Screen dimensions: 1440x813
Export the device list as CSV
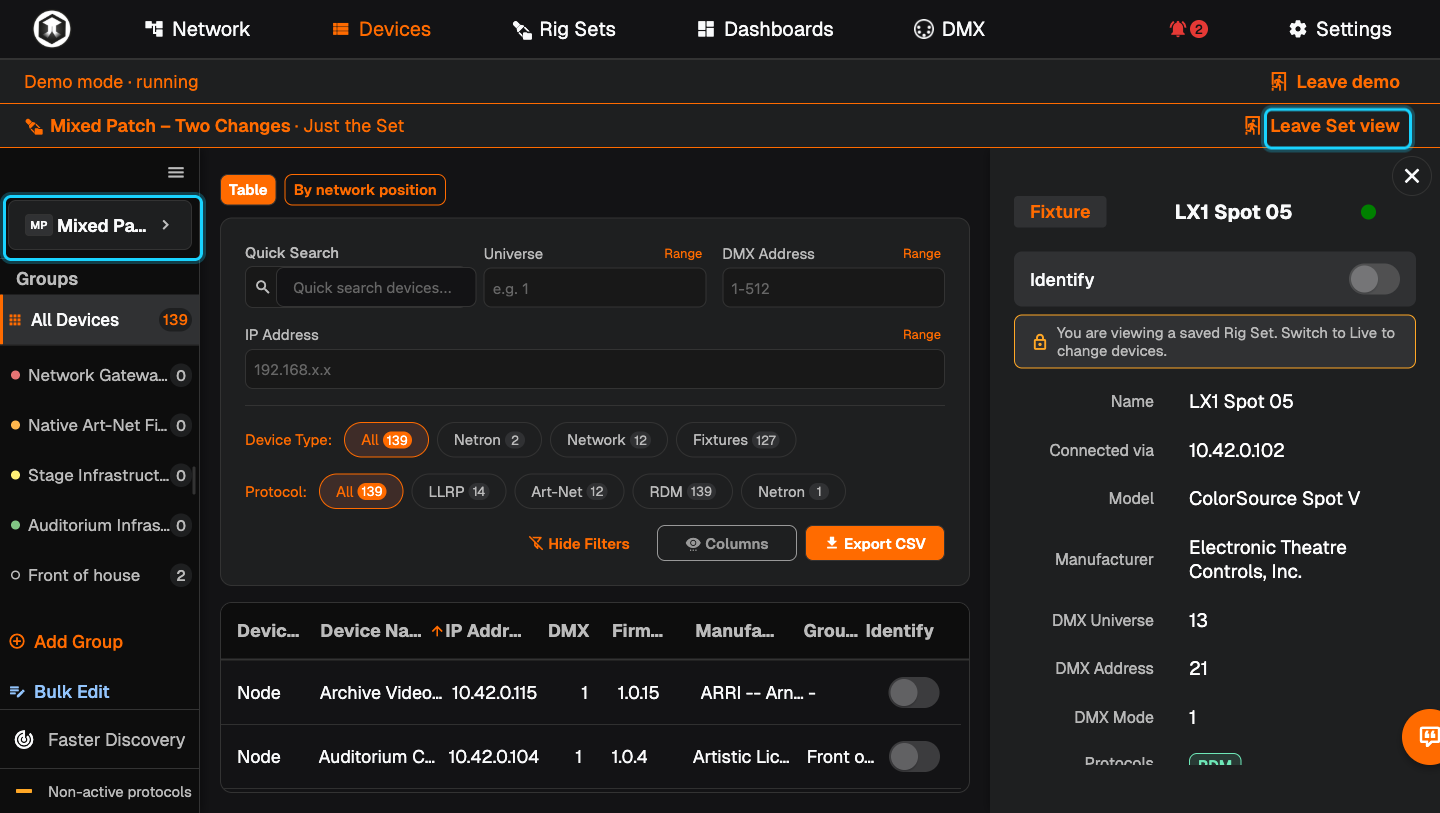coord(875,544)
